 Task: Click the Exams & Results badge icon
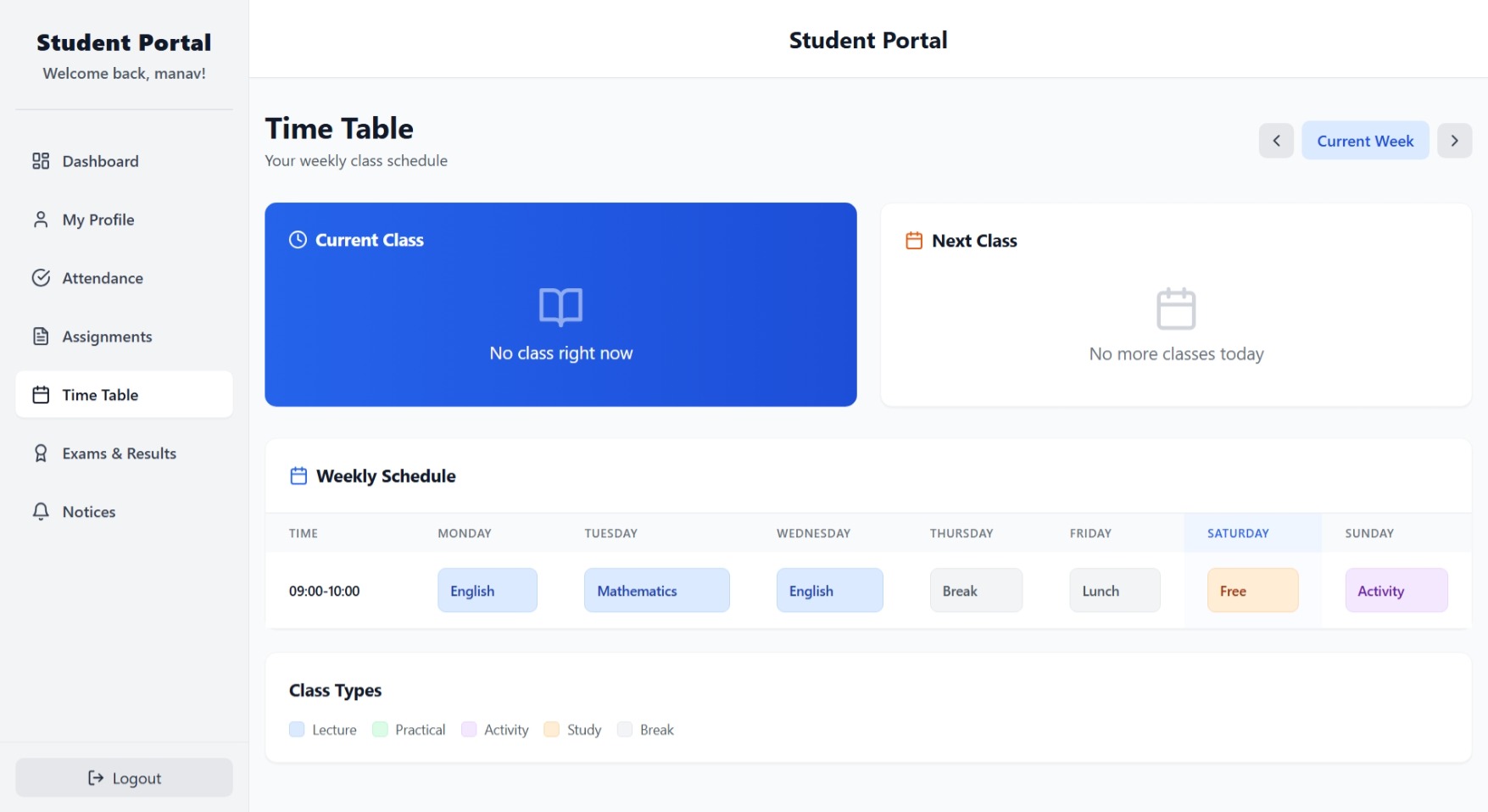pyautogui.click(x=41, y=453)
